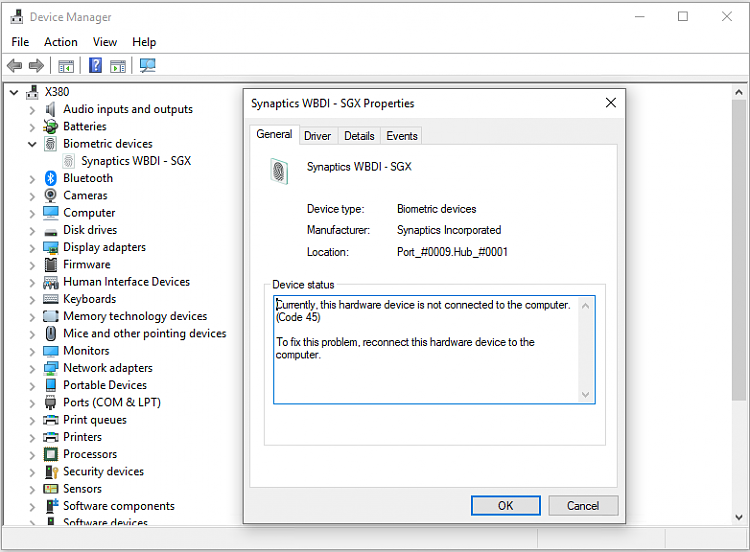Click device status scroll down arrow
This screenshot has height=552, width=750.
[x=585, y=395]
